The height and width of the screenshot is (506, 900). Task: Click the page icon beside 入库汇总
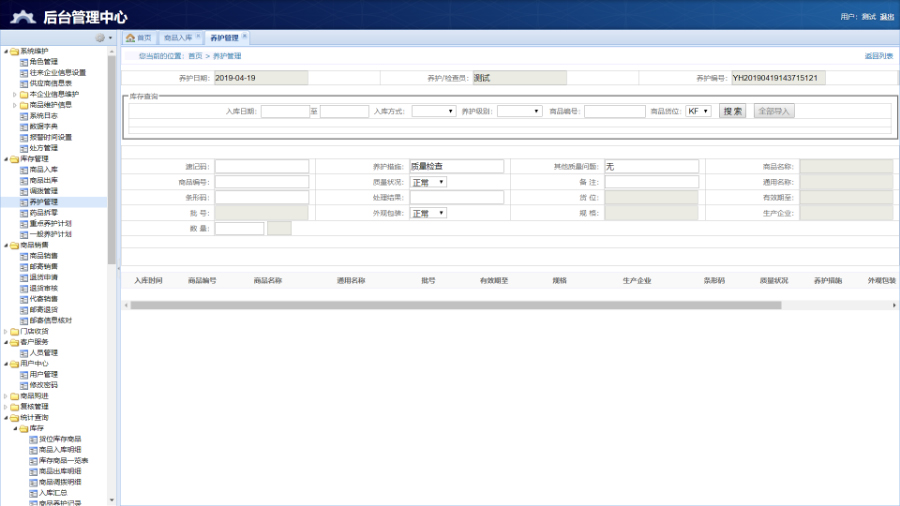coord(33,493)
